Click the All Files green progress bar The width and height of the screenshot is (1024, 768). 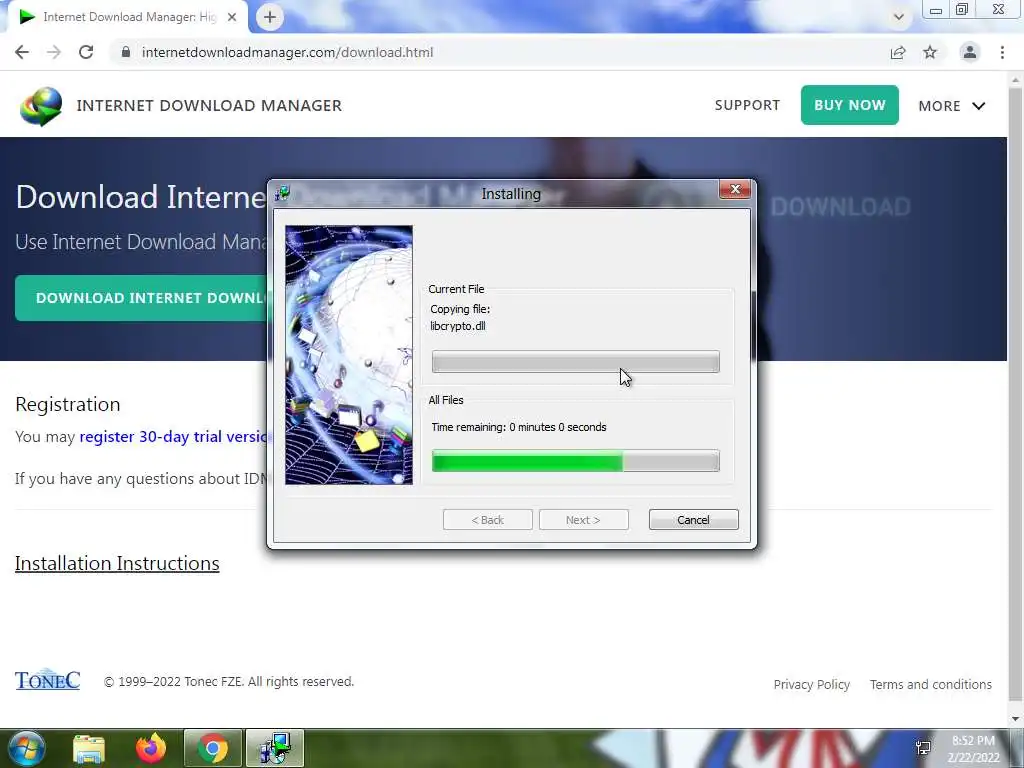click(x=575, y=461)
